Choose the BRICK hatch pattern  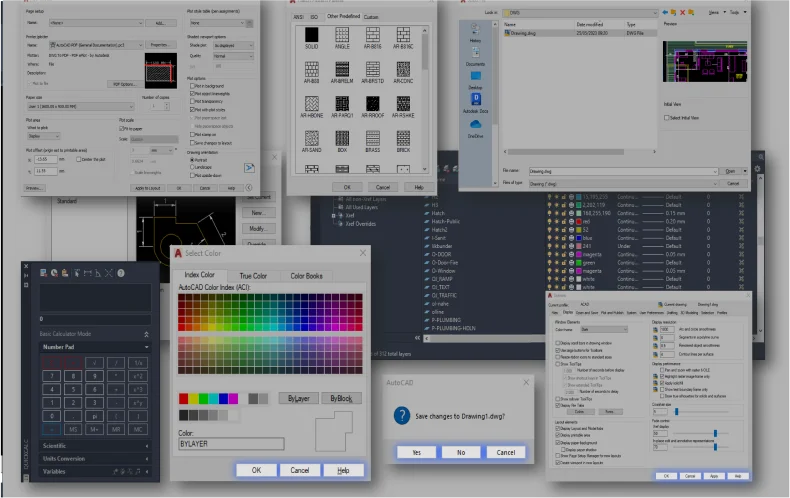[x=403, y=138]
